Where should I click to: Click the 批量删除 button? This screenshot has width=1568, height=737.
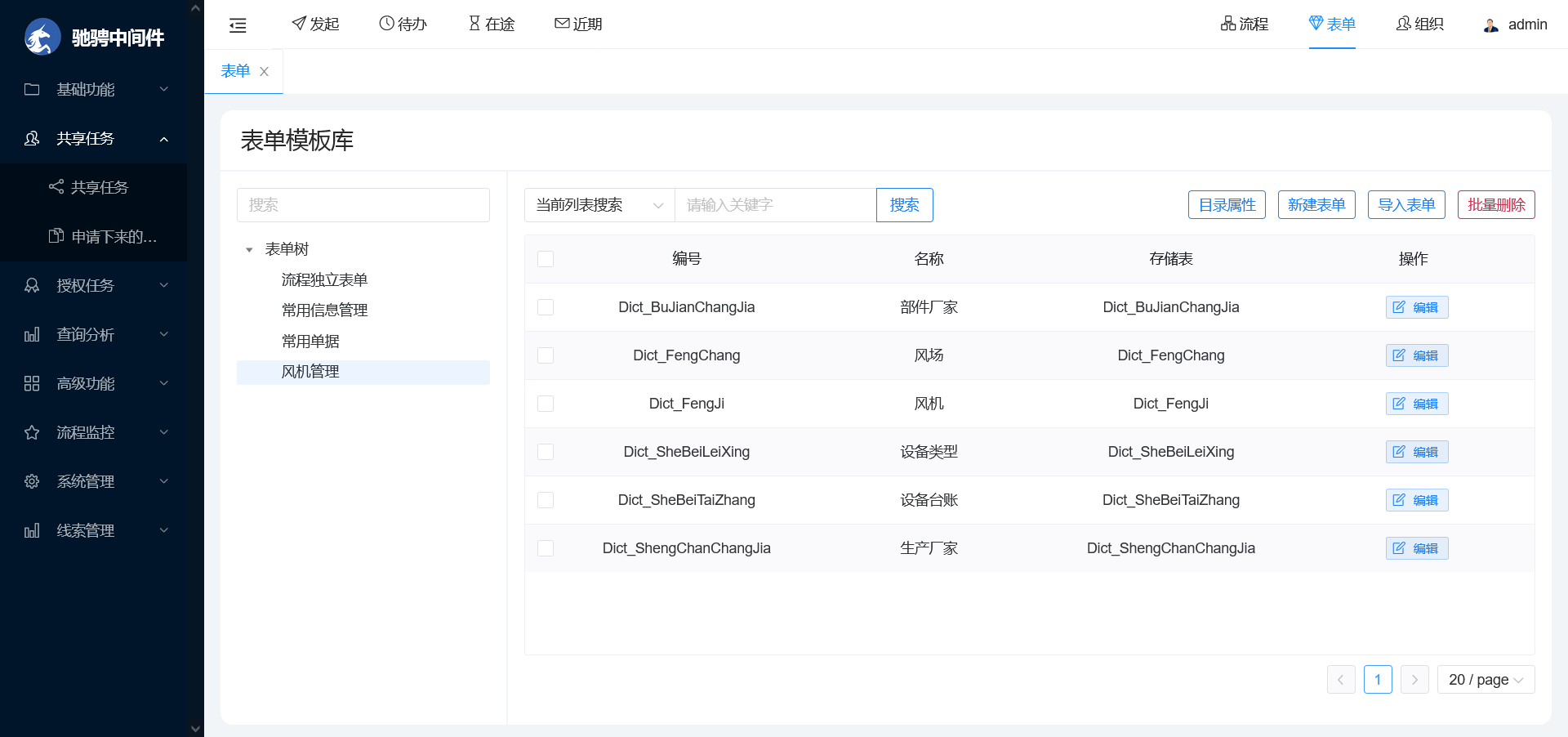1496,205
